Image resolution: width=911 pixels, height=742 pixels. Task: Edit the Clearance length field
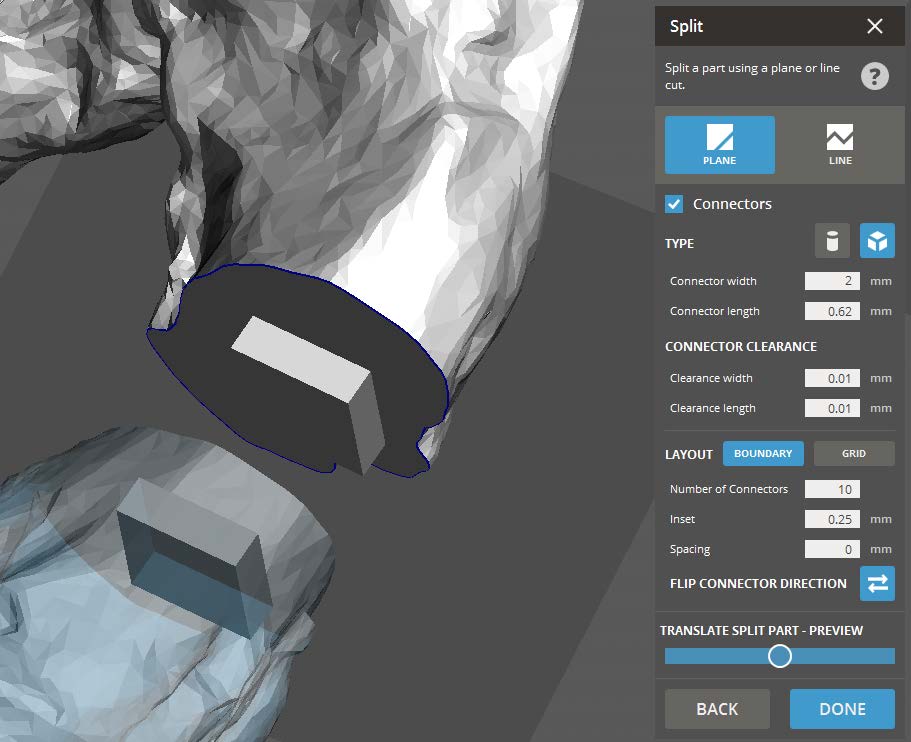(x=832, y=408)
